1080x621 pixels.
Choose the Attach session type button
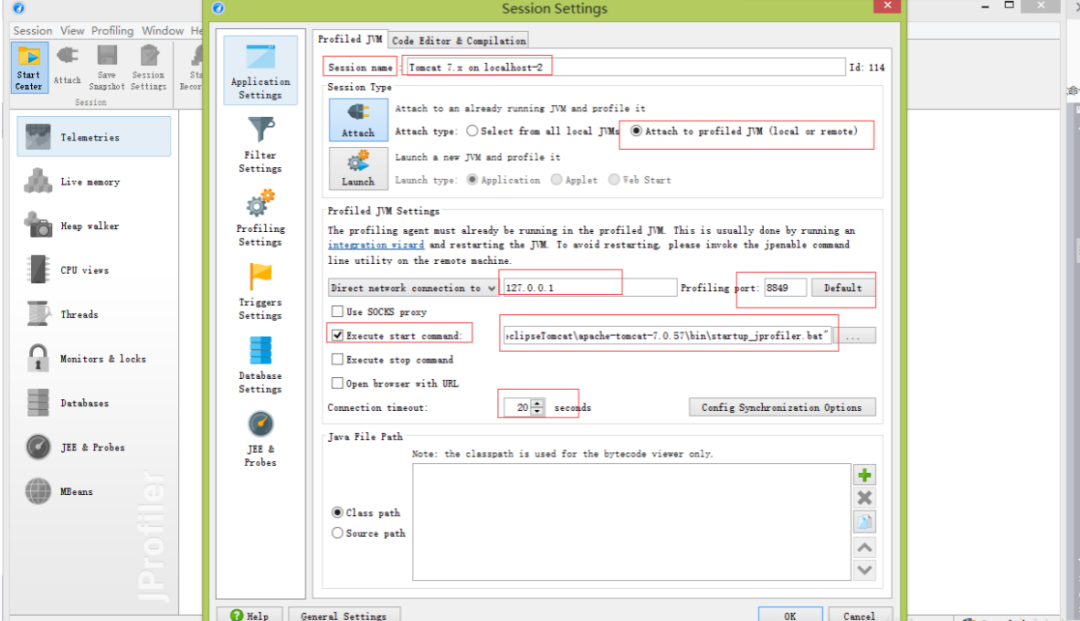click(x=358, y=120)
